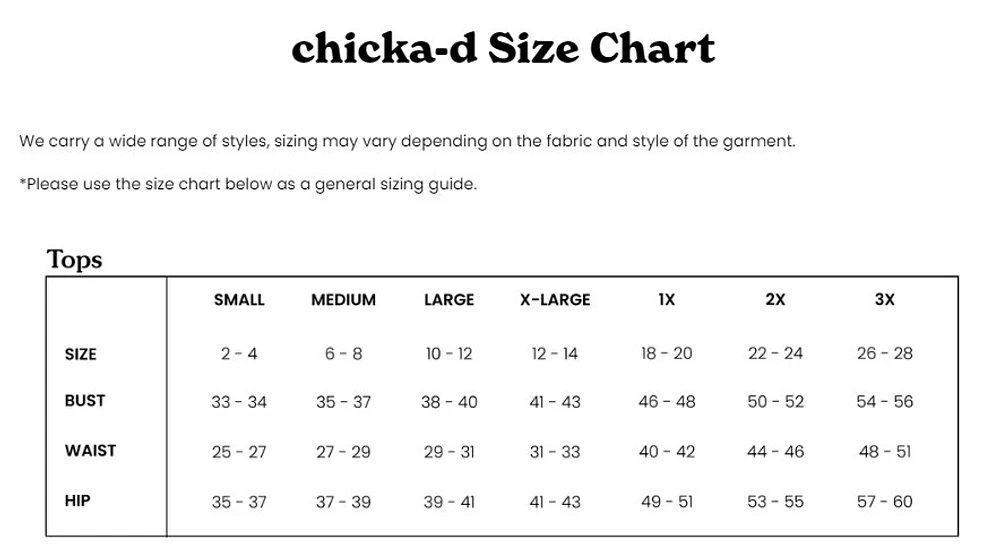This screenshot has height=558, width=1000.
Task: Select the 3X column header
Action: click(885, 300)
